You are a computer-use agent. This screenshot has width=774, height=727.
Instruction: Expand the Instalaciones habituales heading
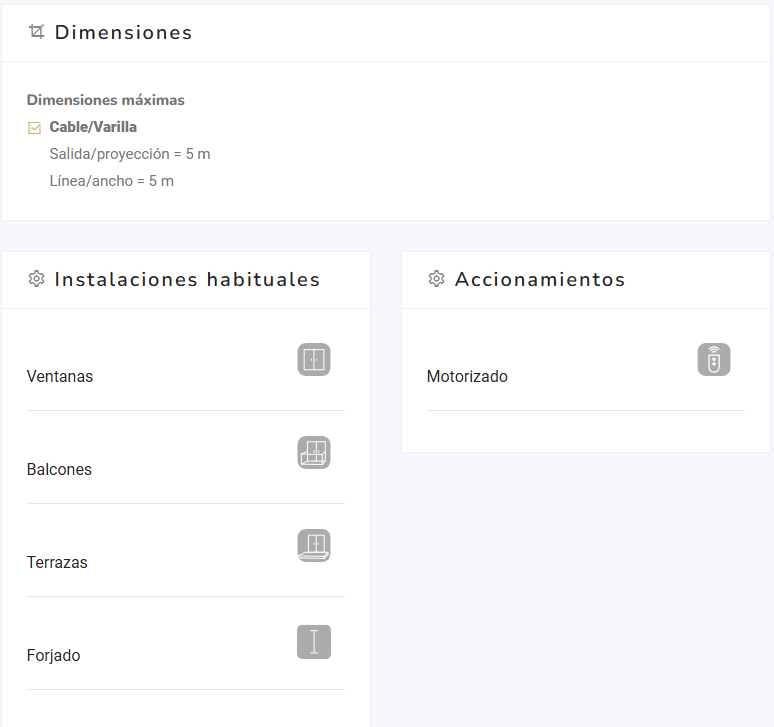[x=187, y=279]
